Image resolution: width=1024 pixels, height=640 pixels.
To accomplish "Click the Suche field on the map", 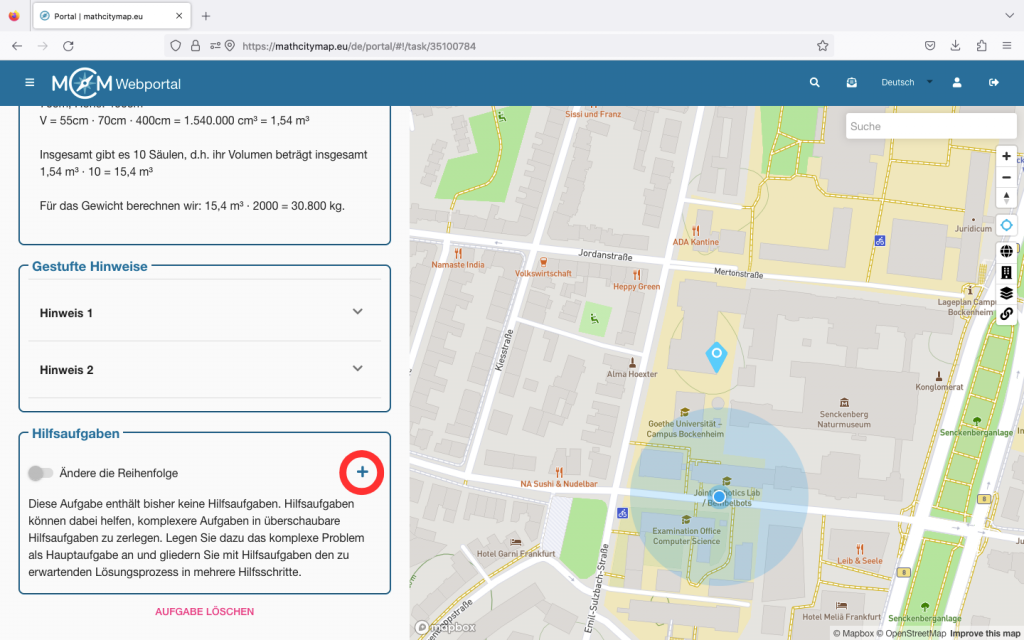I will pos(930,126).
